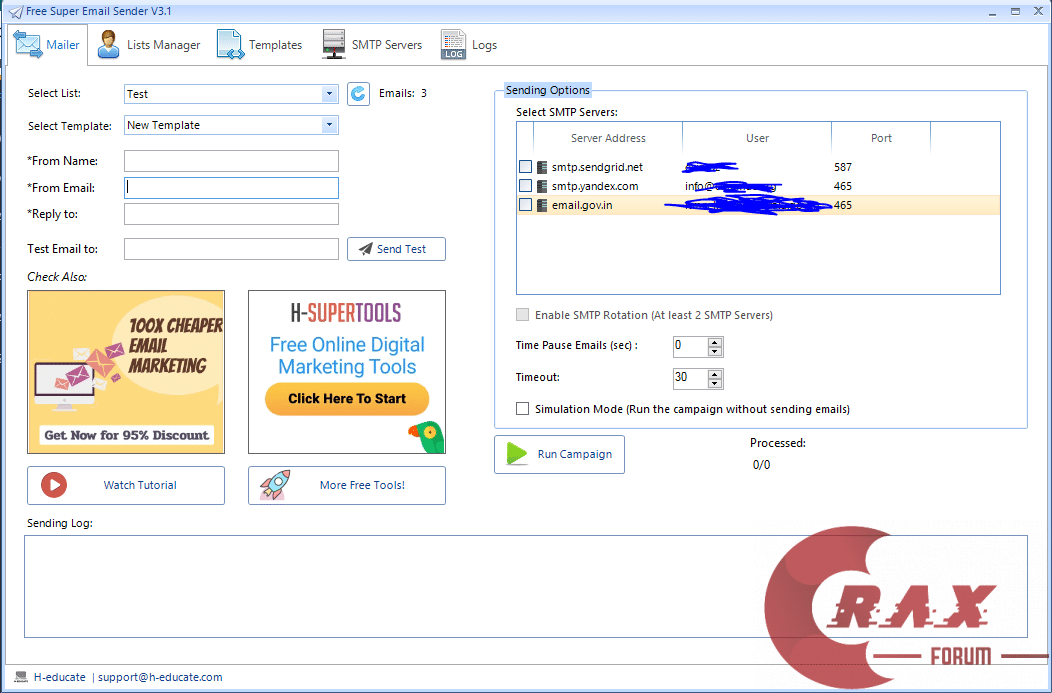
Task: Go to the SMTP Servers tab
Action: tap(372, 45)
